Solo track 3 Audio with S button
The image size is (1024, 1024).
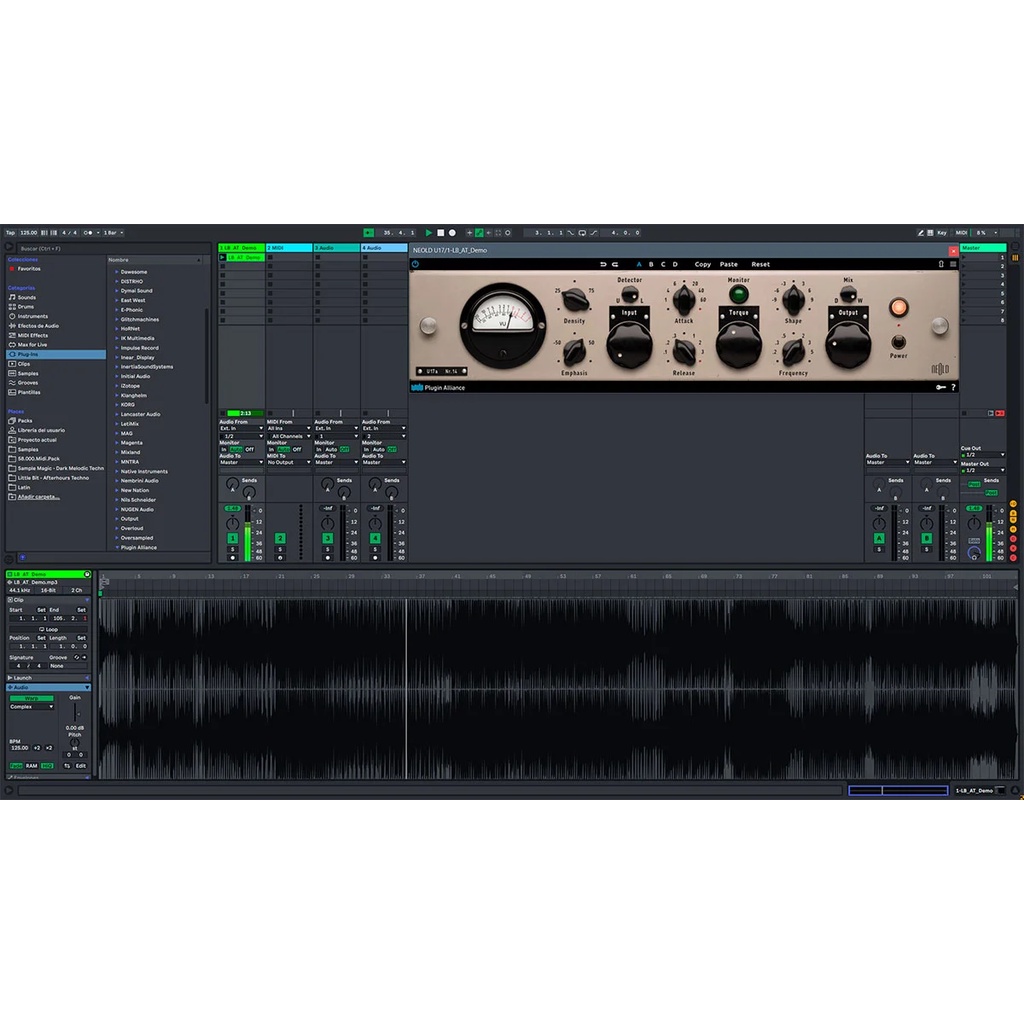[328, 549]
